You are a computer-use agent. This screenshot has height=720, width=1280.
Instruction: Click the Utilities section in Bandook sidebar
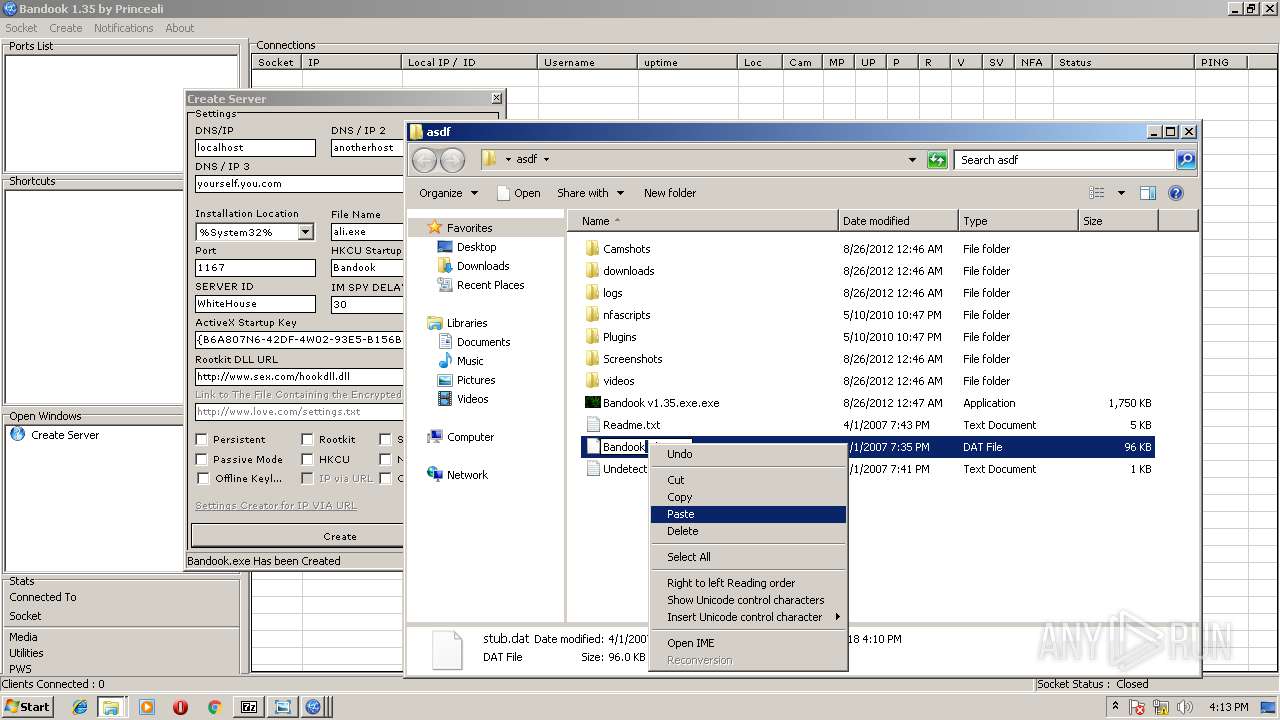pyautogui.click(x=26, y=653)
